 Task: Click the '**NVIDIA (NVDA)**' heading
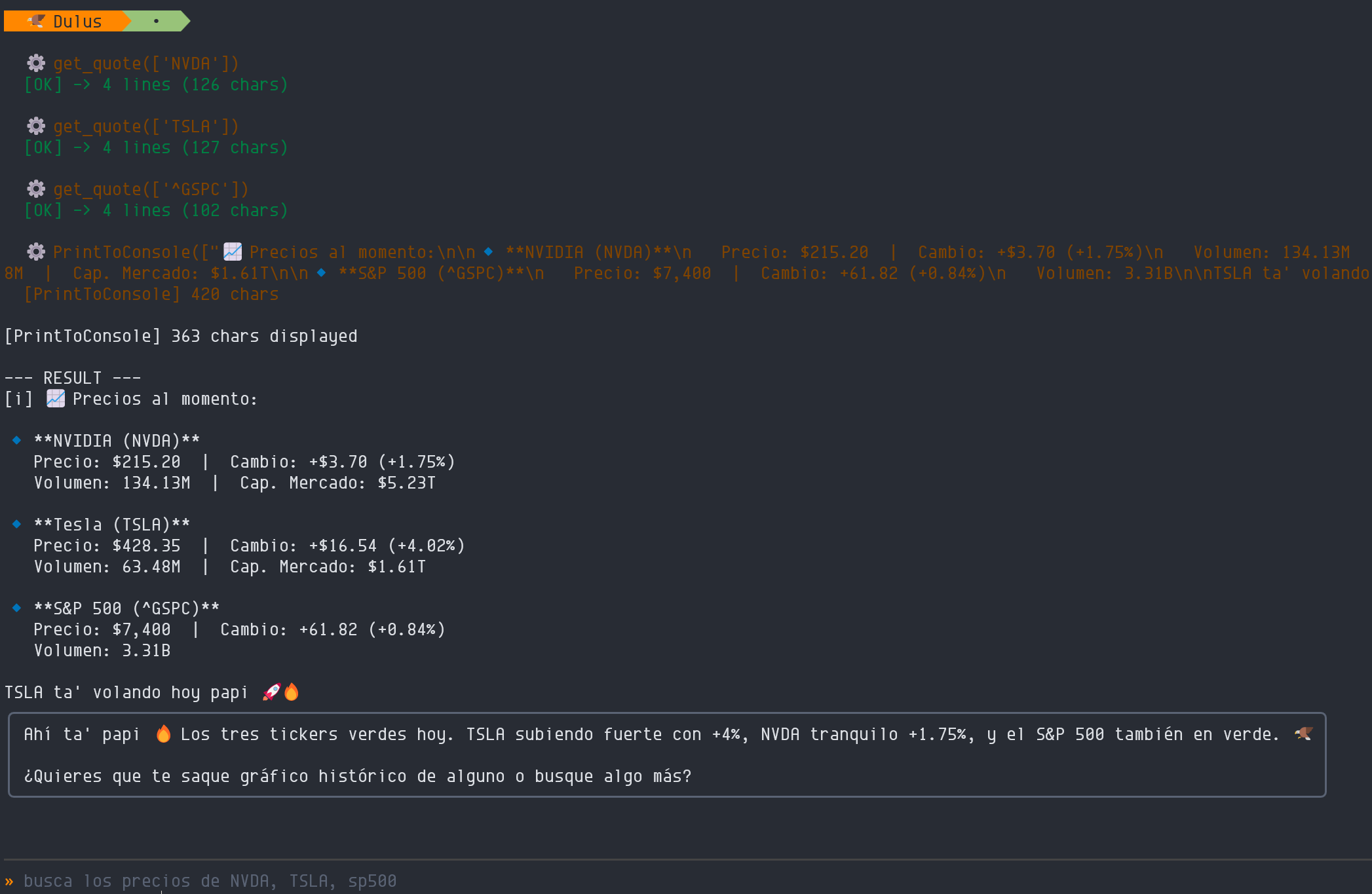[x=117, y=441]
